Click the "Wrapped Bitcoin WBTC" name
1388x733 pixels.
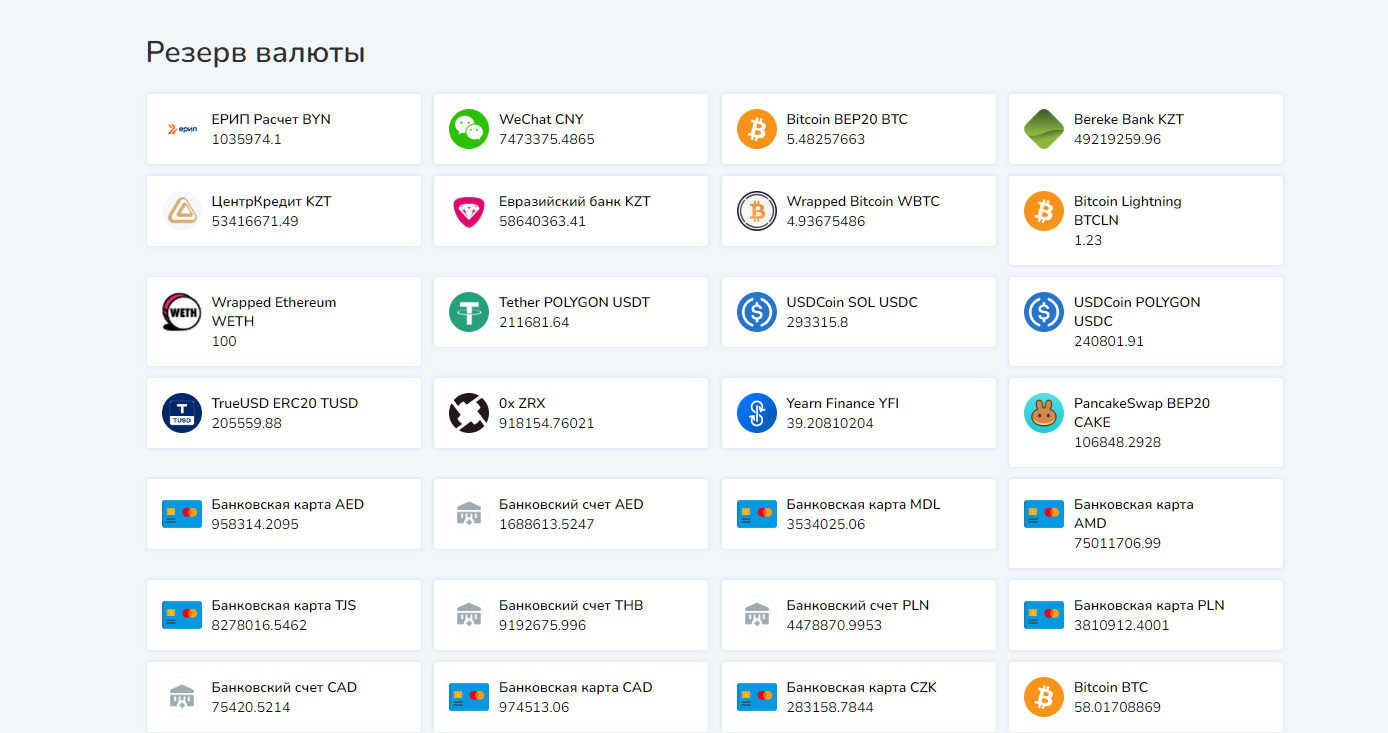click(863, 201)
